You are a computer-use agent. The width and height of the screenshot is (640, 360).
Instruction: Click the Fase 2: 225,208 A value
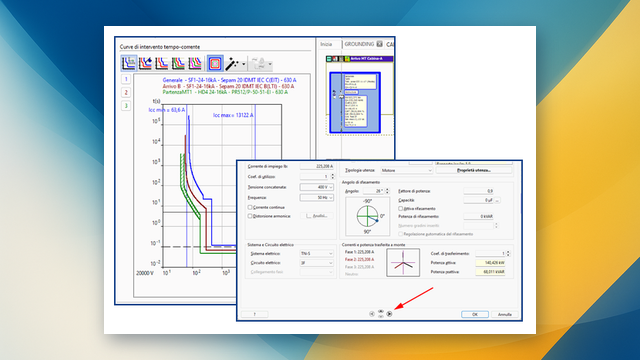360,260
